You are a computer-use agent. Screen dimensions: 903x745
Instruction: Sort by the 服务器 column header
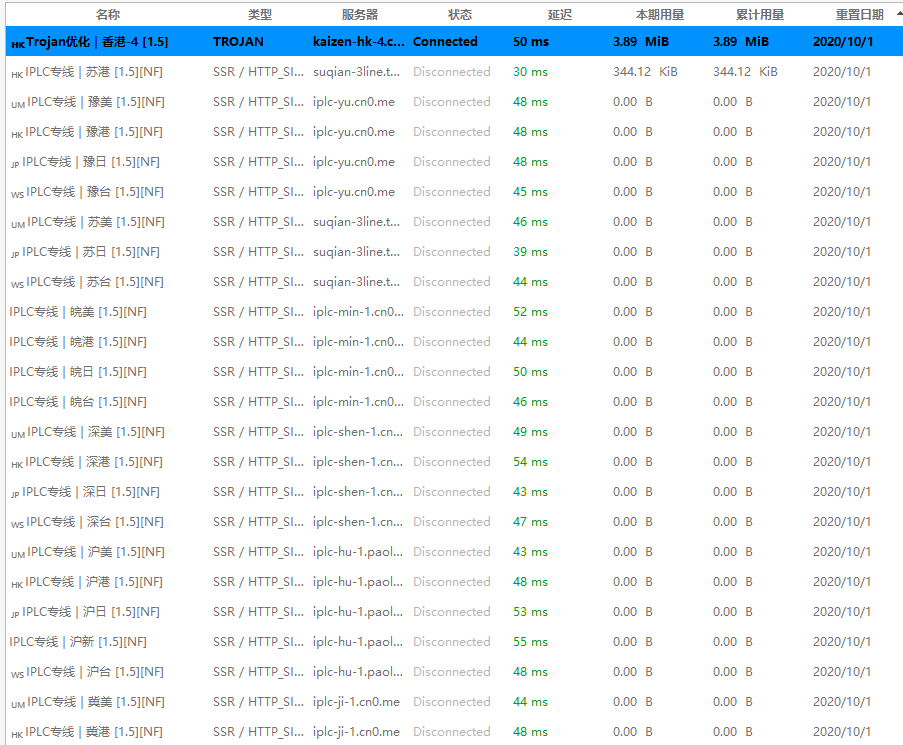(x=359, y=14)
